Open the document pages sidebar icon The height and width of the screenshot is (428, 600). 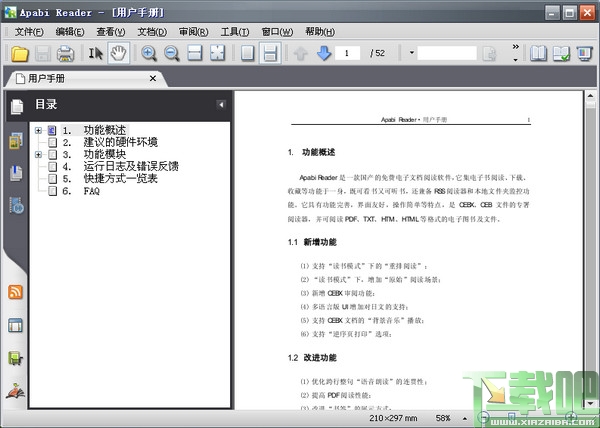[16, 173]
